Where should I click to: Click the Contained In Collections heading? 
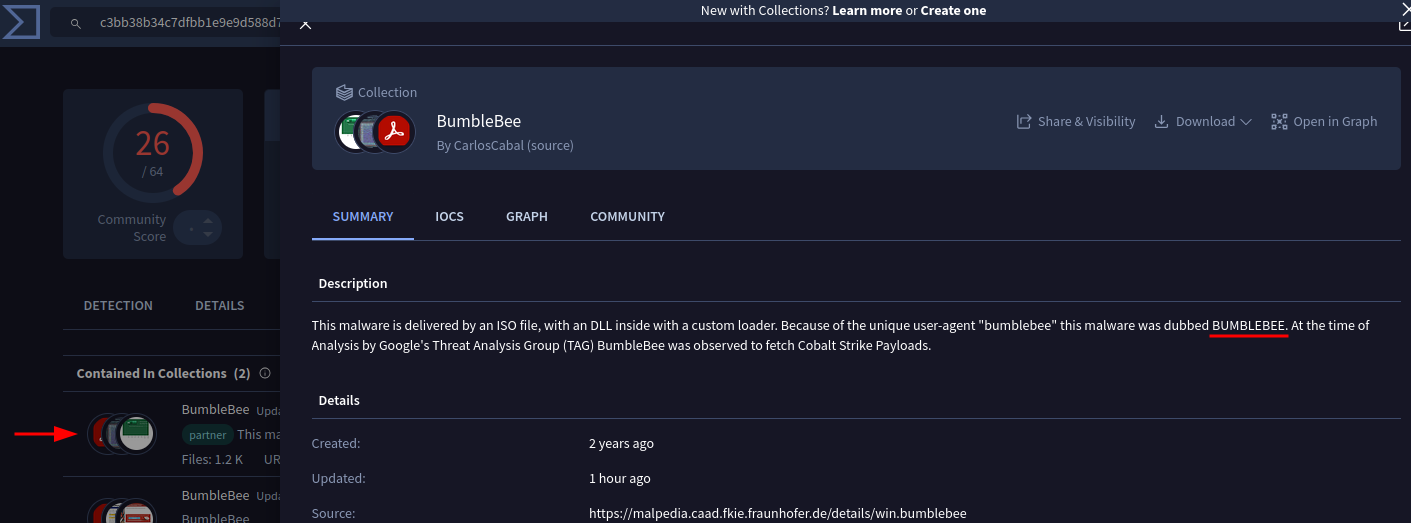pyautogui.click(x=163, y=373)
